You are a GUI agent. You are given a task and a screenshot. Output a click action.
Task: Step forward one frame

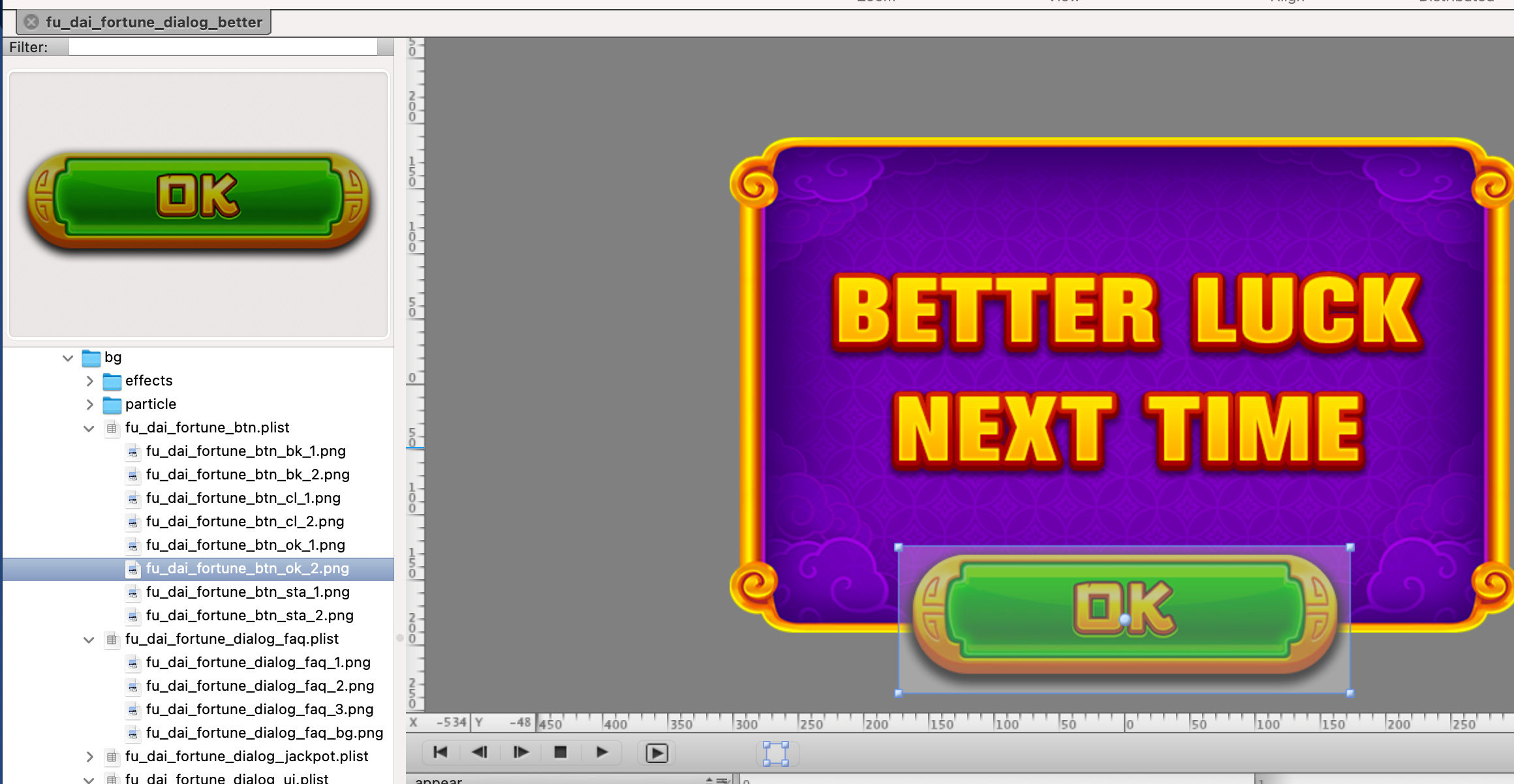(521, 752)
